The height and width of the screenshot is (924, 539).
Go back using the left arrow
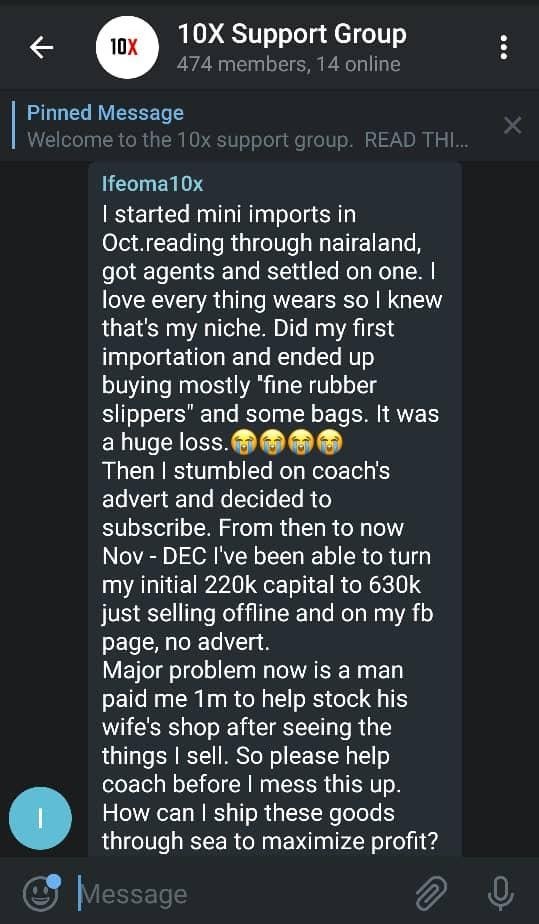point(42,48)
